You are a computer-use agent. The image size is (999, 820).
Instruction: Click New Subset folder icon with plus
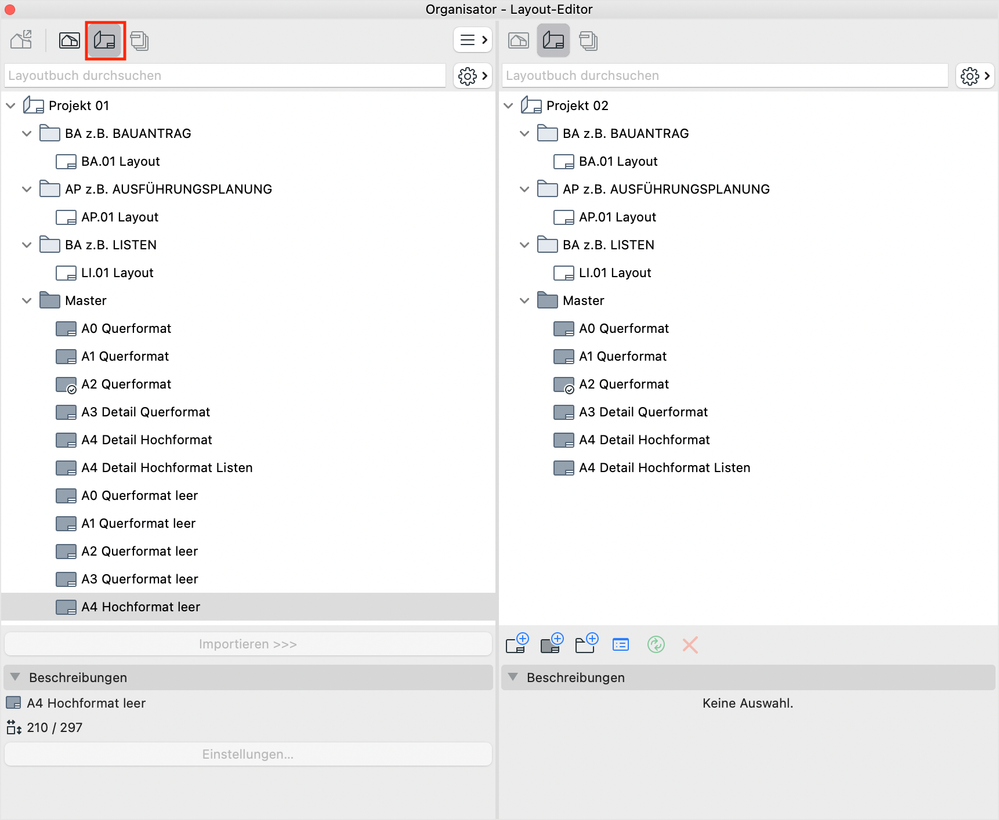[586, 644]
